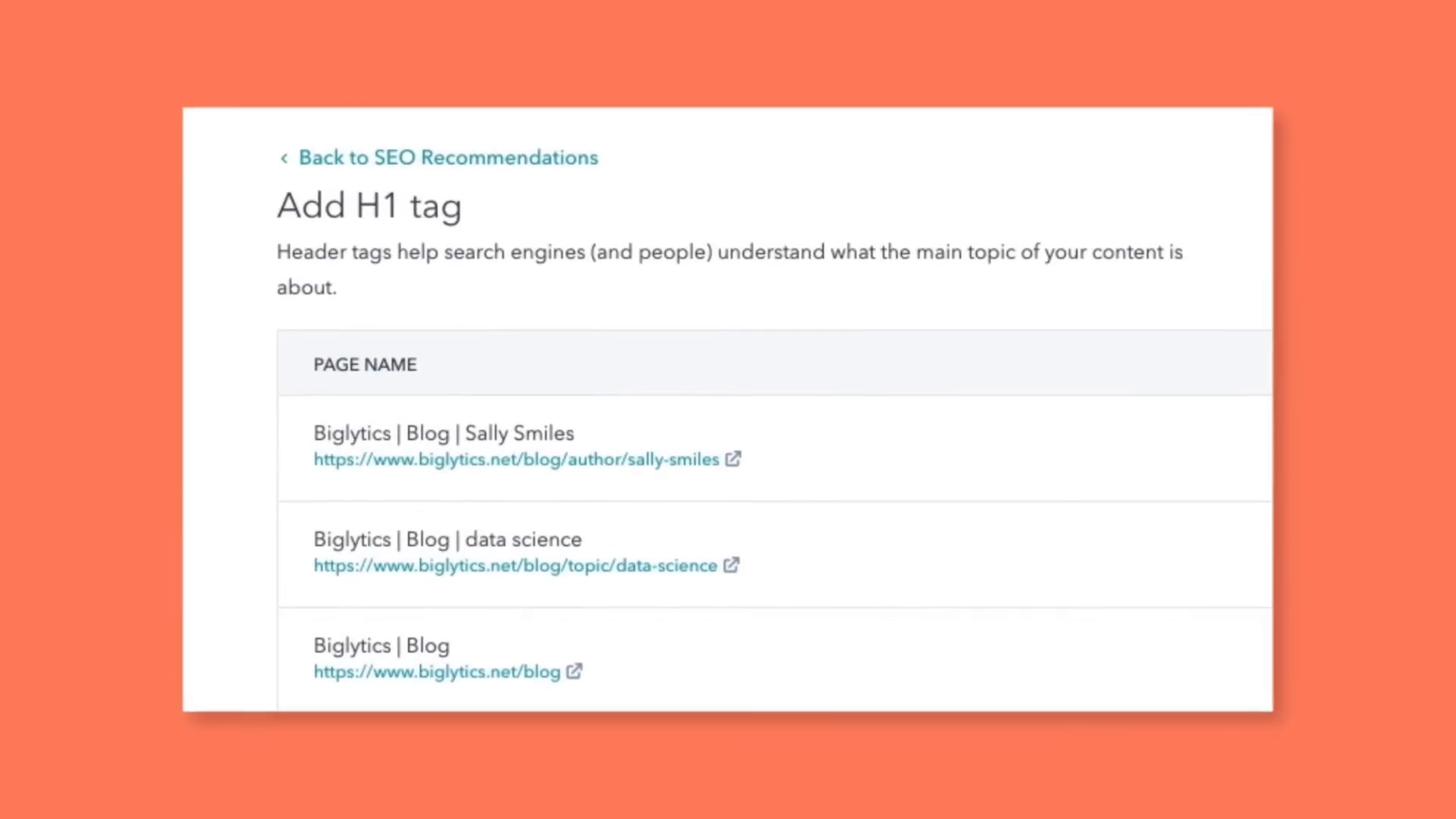Image resolution: width=1456 pixels, height=819 pixels.
Task: Open external link icon for sally-smiles URL
Action: [x=733, y=460]
